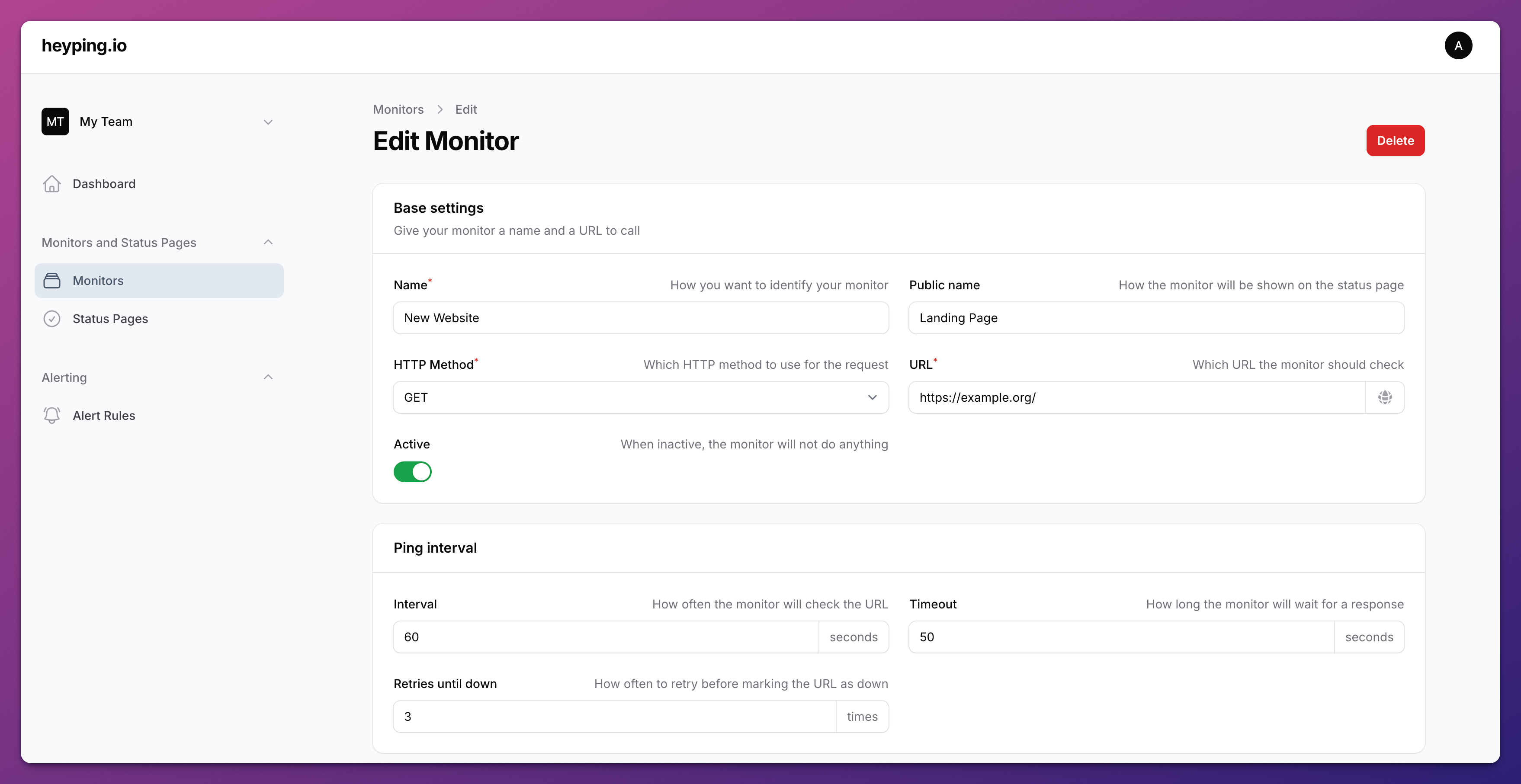1521x784 pixels.
Task: Expand the My Team switcher
Action: click(268, 122)
